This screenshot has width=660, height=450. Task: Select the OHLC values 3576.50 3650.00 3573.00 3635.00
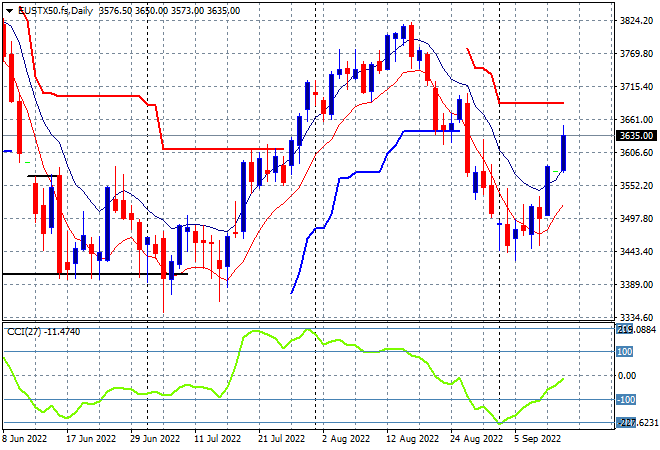tap(169, 11)
